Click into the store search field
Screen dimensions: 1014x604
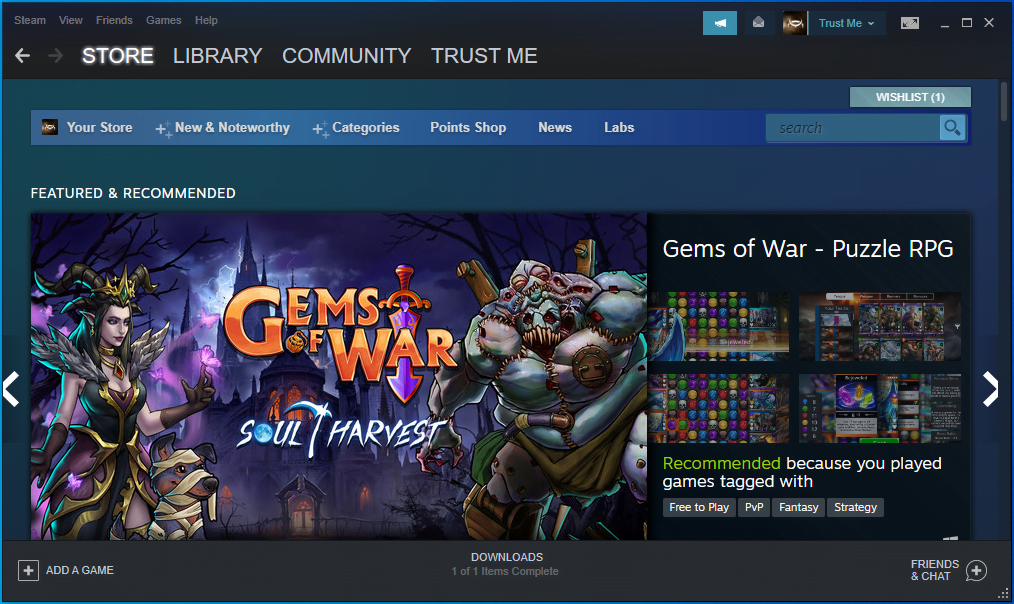pos(853,128)
